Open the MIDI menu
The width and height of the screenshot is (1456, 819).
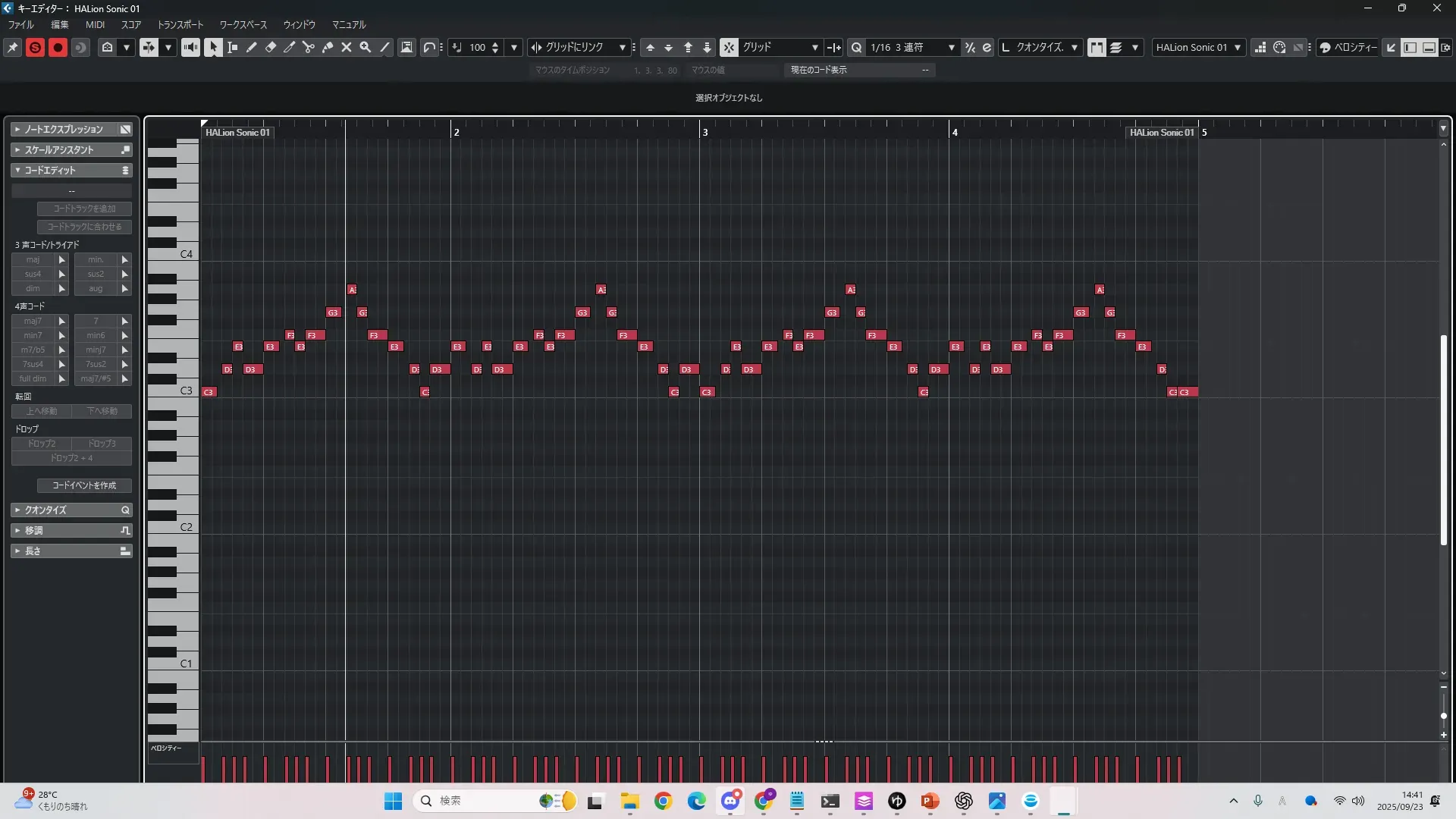tap(95, 25)
